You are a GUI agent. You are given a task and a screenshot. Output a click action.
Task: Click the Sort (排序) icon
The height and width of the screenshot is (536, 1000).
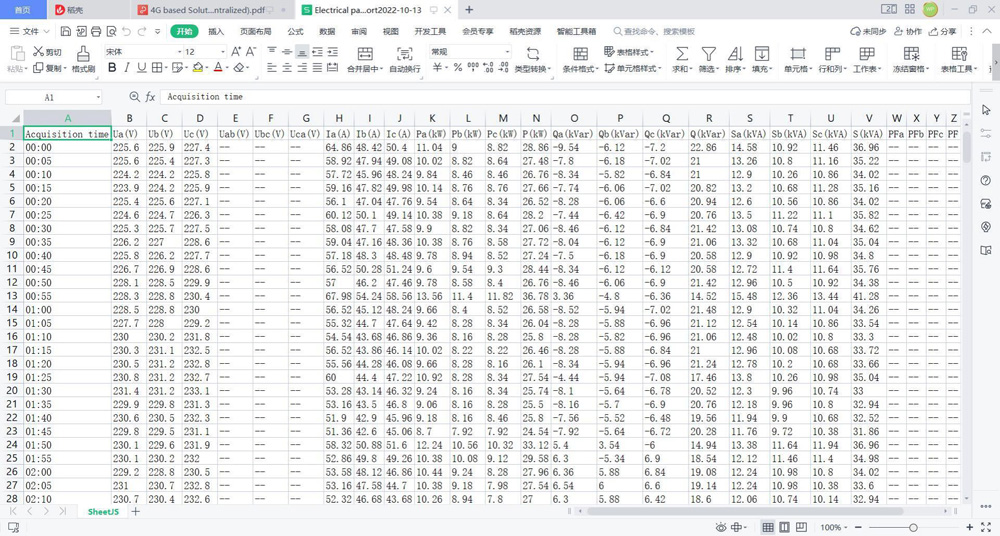coord(735,53)
